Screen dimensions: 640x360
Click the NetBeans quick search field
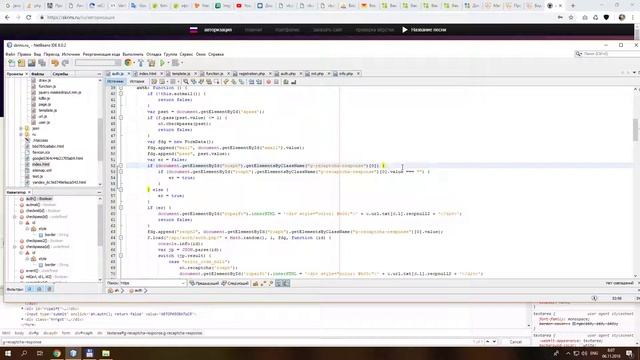[607, 54]
